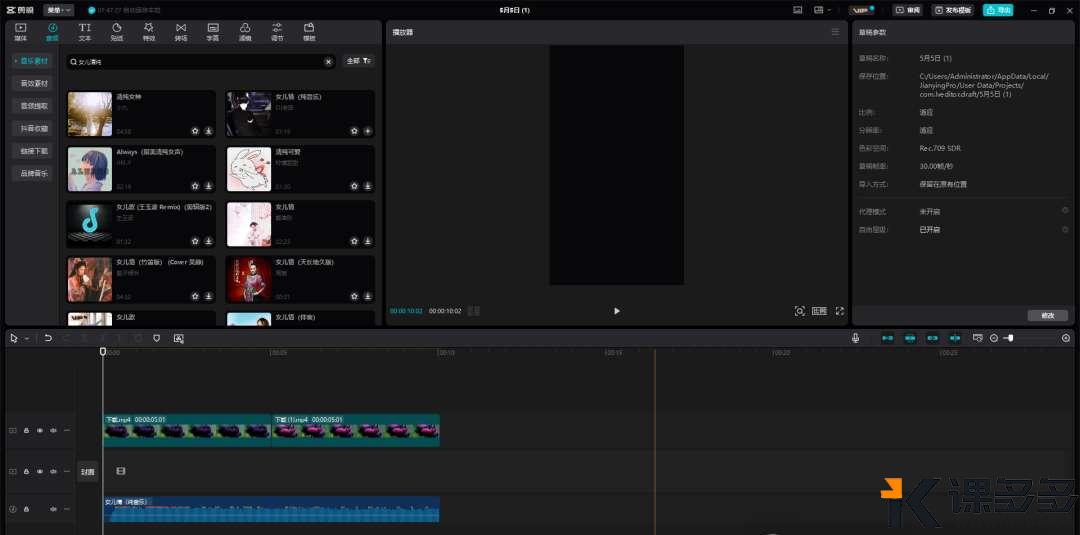Undo the last action

pyautogui.click(x=48, y=338)
